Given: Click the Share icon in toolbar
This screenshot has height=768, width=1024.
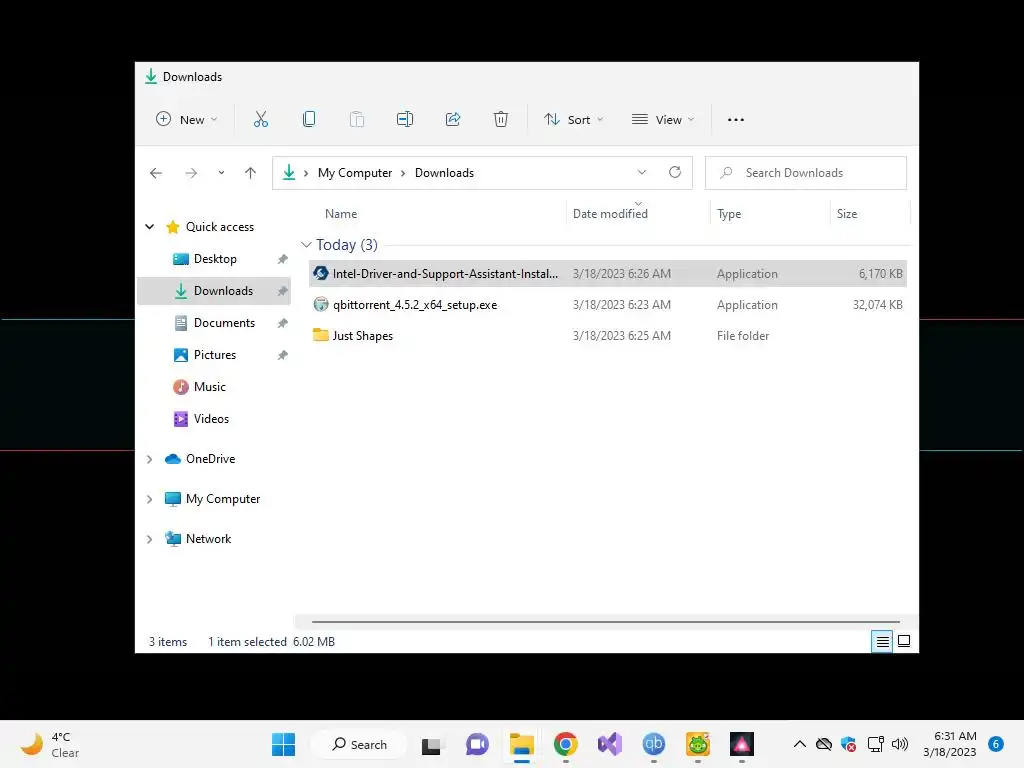Looking at the screenshot, I should click(x=453, y=120).
